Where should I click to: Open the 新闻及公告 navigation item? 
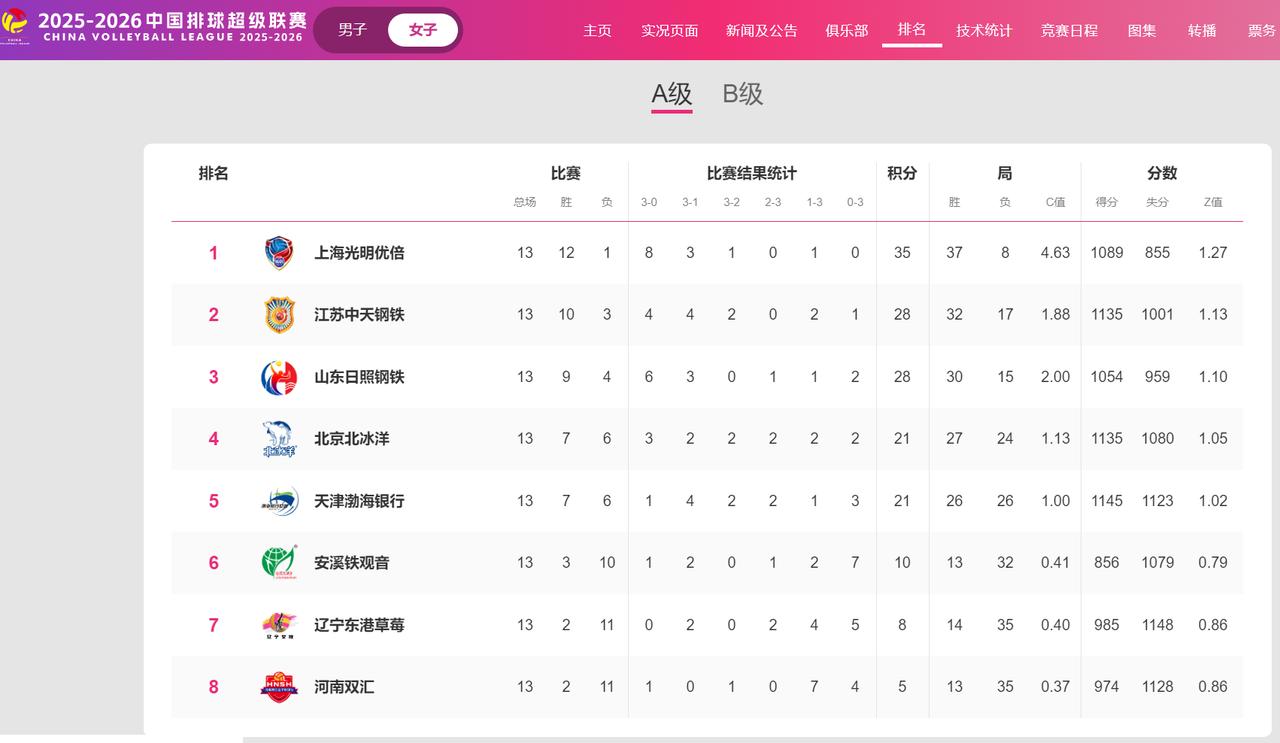(x=762, y=31)
